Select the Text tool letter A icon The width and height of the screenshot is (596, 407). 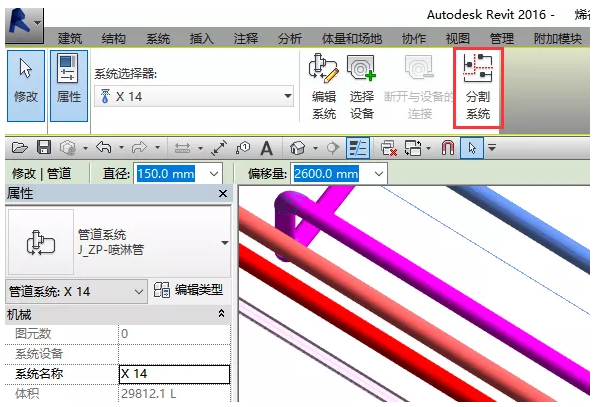pyautogui.click(x=267, y=148)
